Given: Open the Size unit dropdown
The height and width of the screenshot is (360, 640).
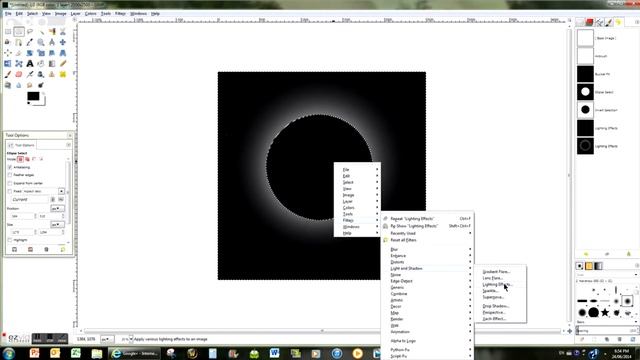Looking at the screenshot, I should [x=57, y=224].
